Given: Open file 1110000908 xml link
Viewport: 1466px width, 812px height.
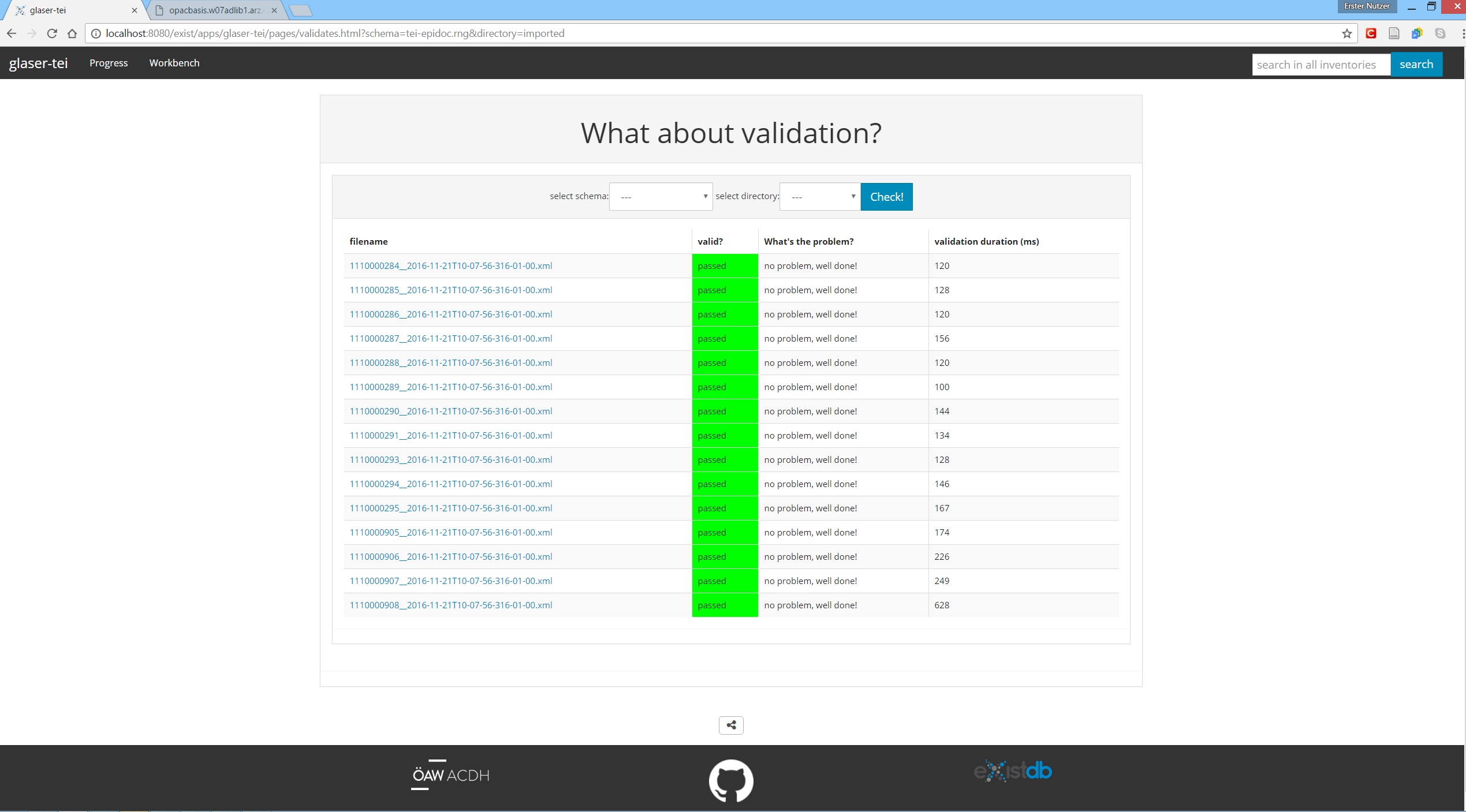Looking at the screenshot, I should 450,605.
